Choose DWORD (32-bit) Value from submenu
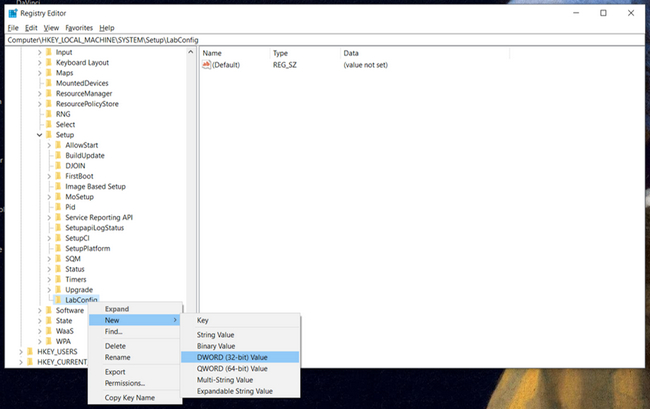The height and width of the screenshot is (409, 650). tap(240, 357)
